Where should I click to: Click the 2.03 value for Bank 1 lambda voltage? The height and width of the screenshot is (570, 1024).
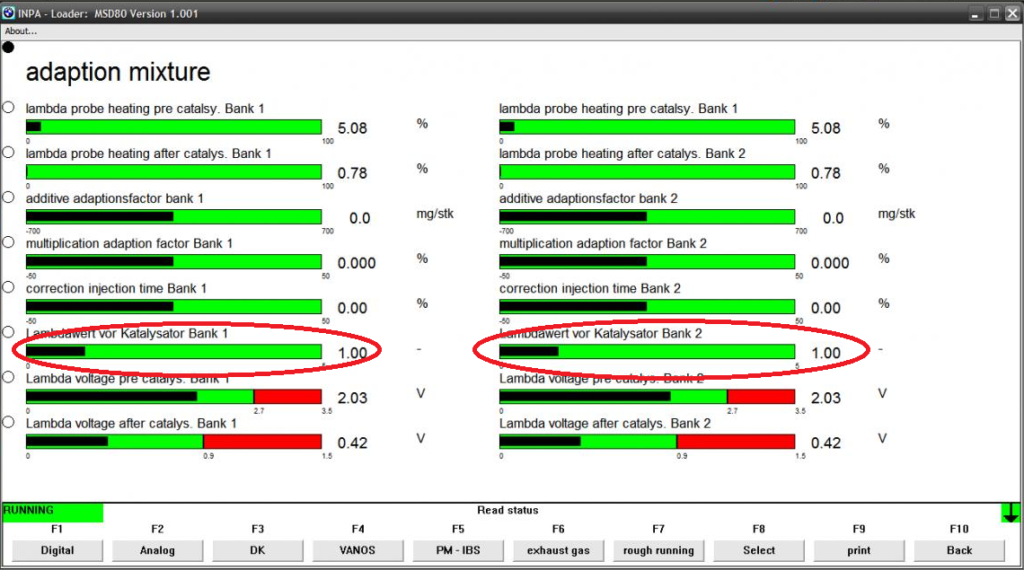tap(353, 398)
